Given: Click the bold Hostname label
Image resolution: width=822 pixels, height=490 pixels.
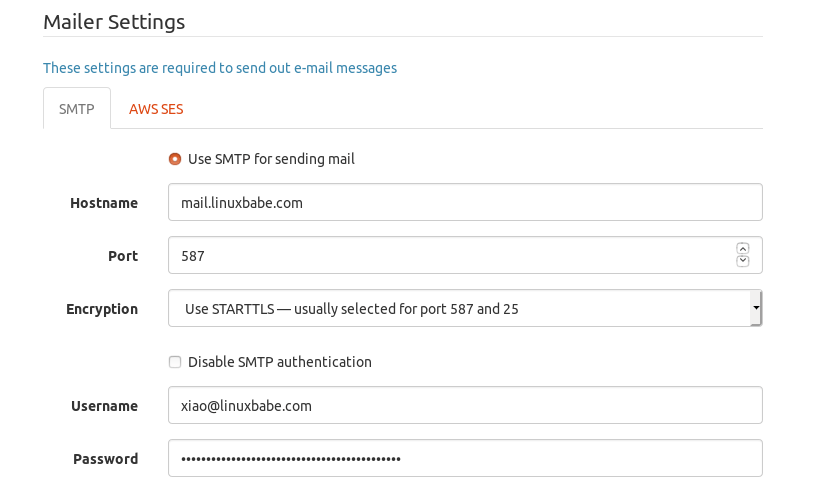Looking at the screenshot, I should pos(104,203).
